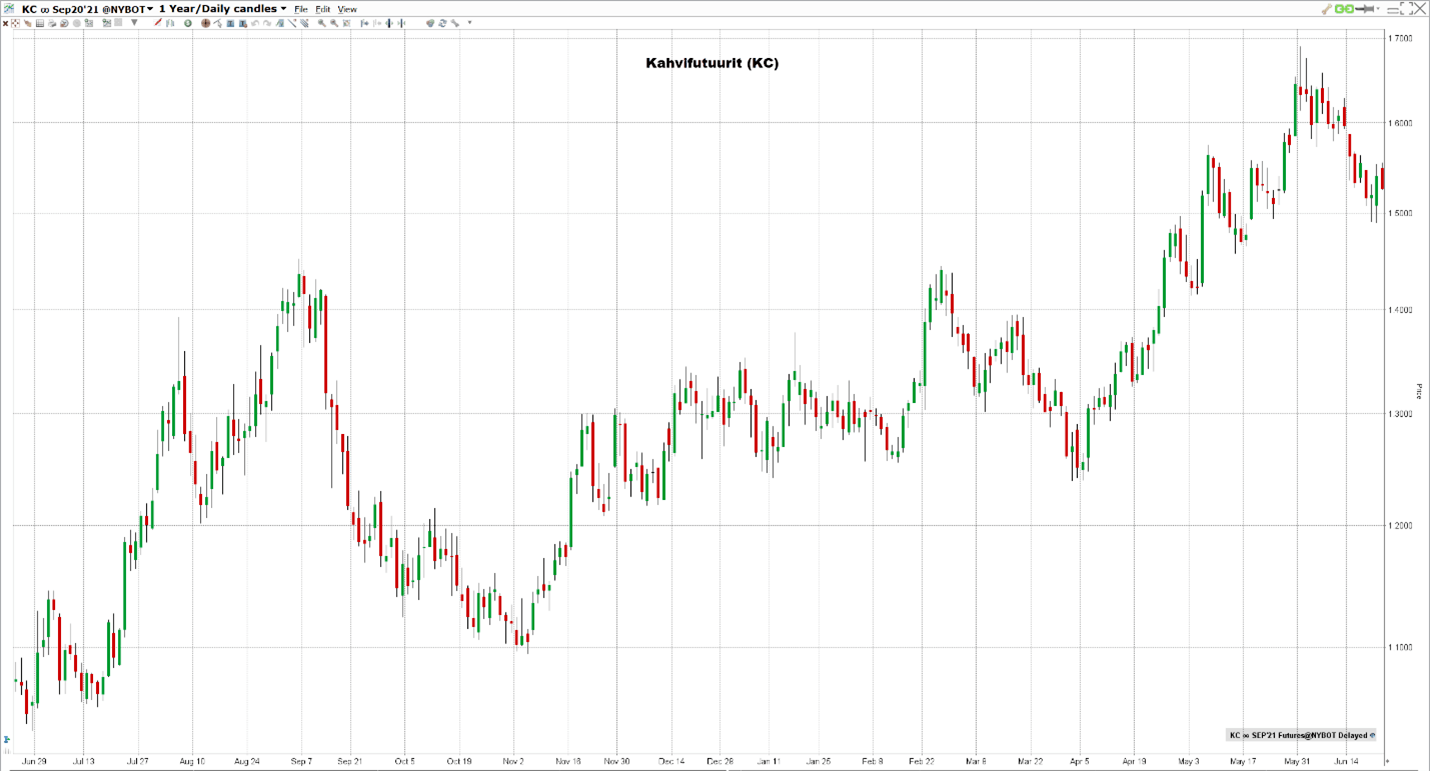1430x771 pixels.
Task: Open the 1 Year/Daily candles period dropdown
Action: (223, 9)
